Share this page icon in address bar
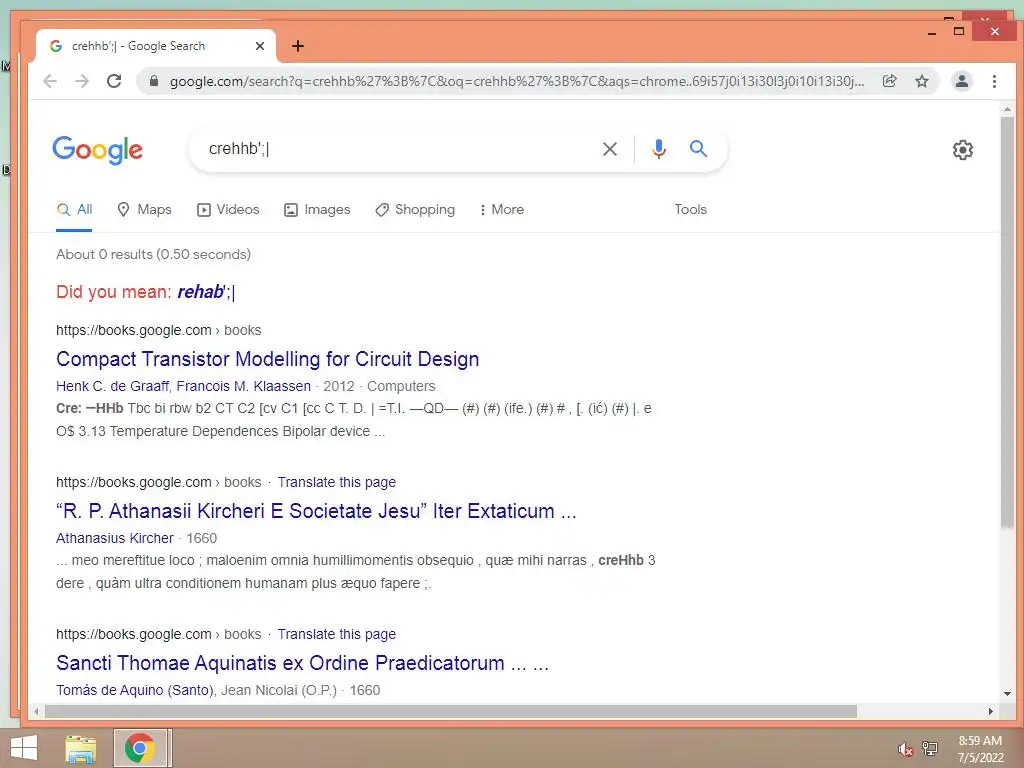Viewport: 1024px width, 768px height. (889, 81)
